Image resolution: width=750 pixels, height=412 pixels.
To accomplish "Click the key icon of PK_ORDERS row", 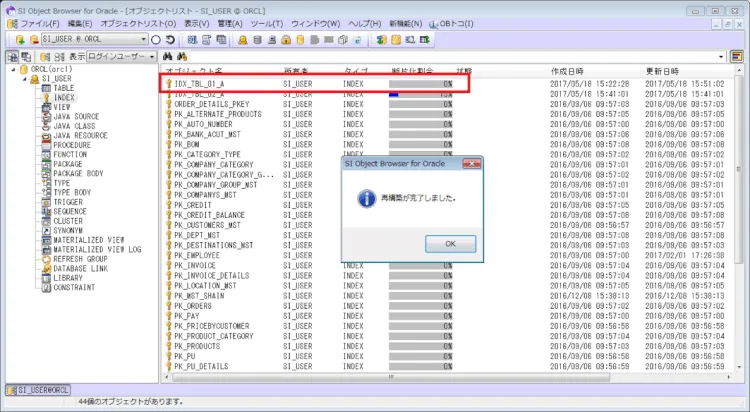I will (x=168, y=306).
